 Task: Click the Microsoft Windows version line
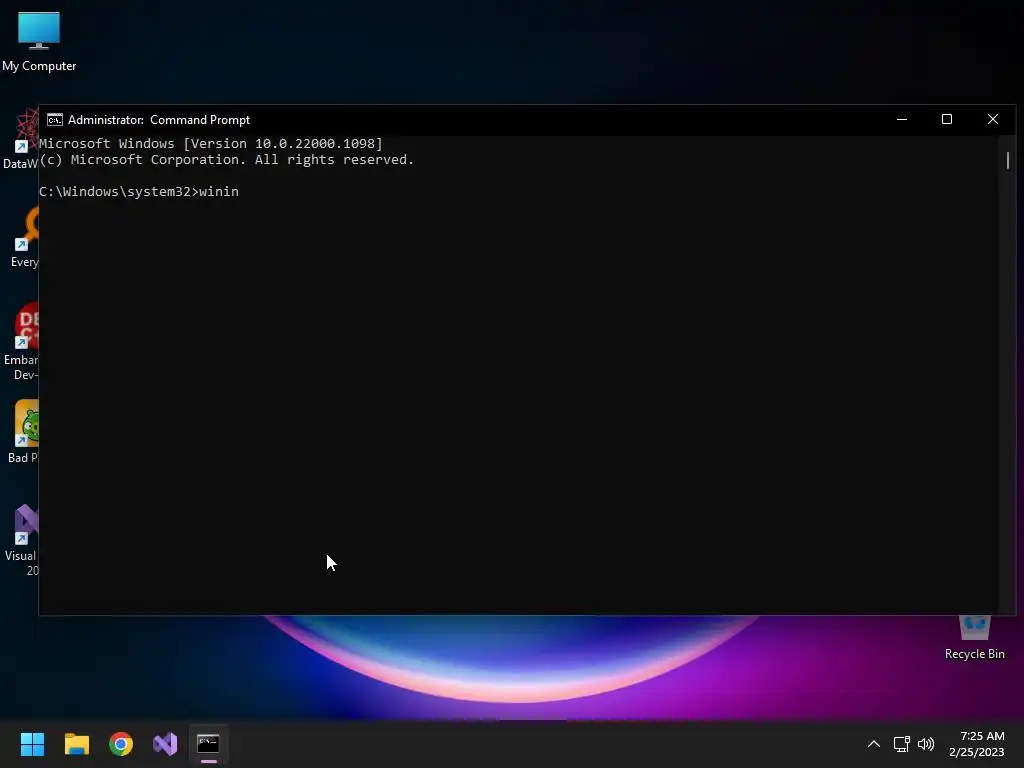[x=210, y=144]
